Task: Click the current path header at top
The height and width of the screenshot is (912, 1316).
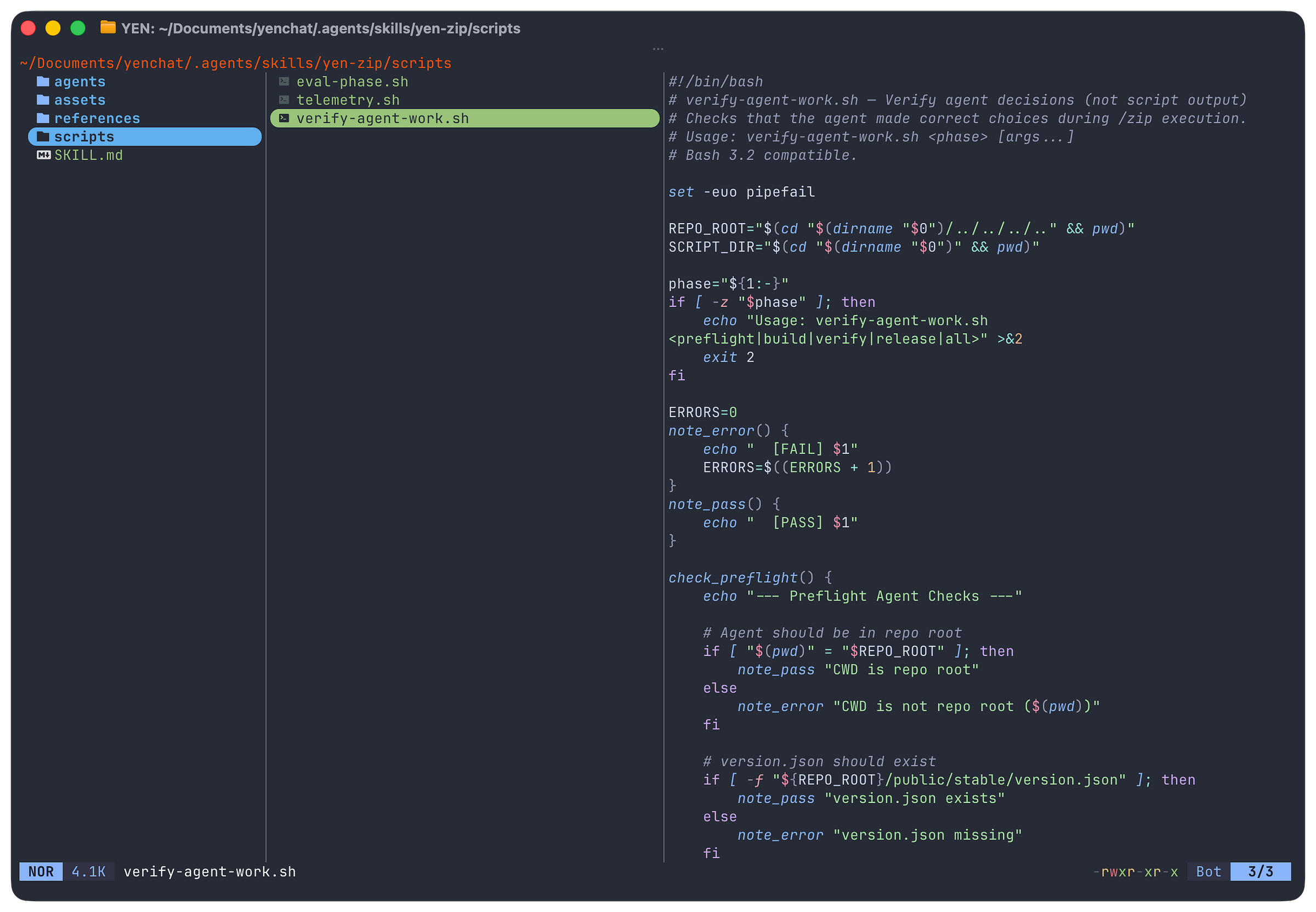Action: click(x=236, y=63)
